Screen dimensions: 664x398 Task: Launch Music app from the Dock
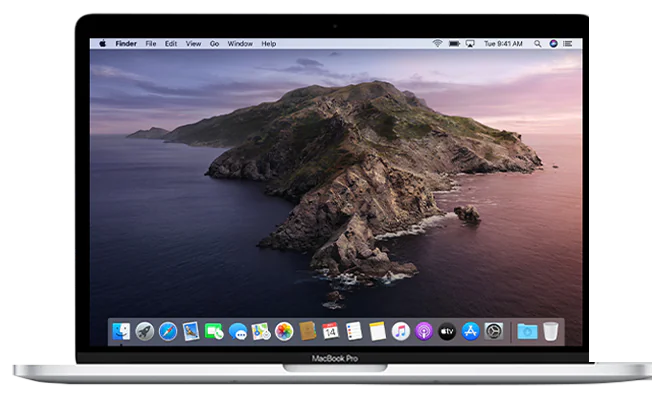click(x=401, y=332)
